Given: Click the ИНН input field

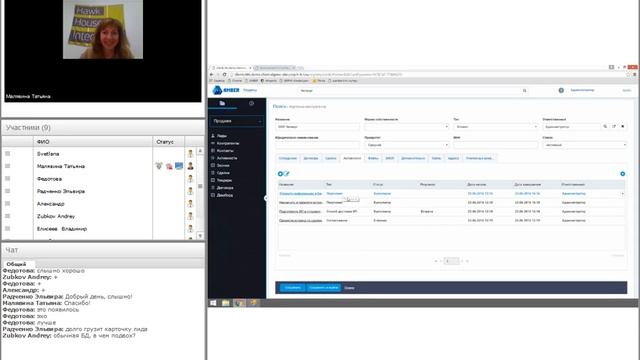Looking at the screenshot, I should [x=496, y=145].
